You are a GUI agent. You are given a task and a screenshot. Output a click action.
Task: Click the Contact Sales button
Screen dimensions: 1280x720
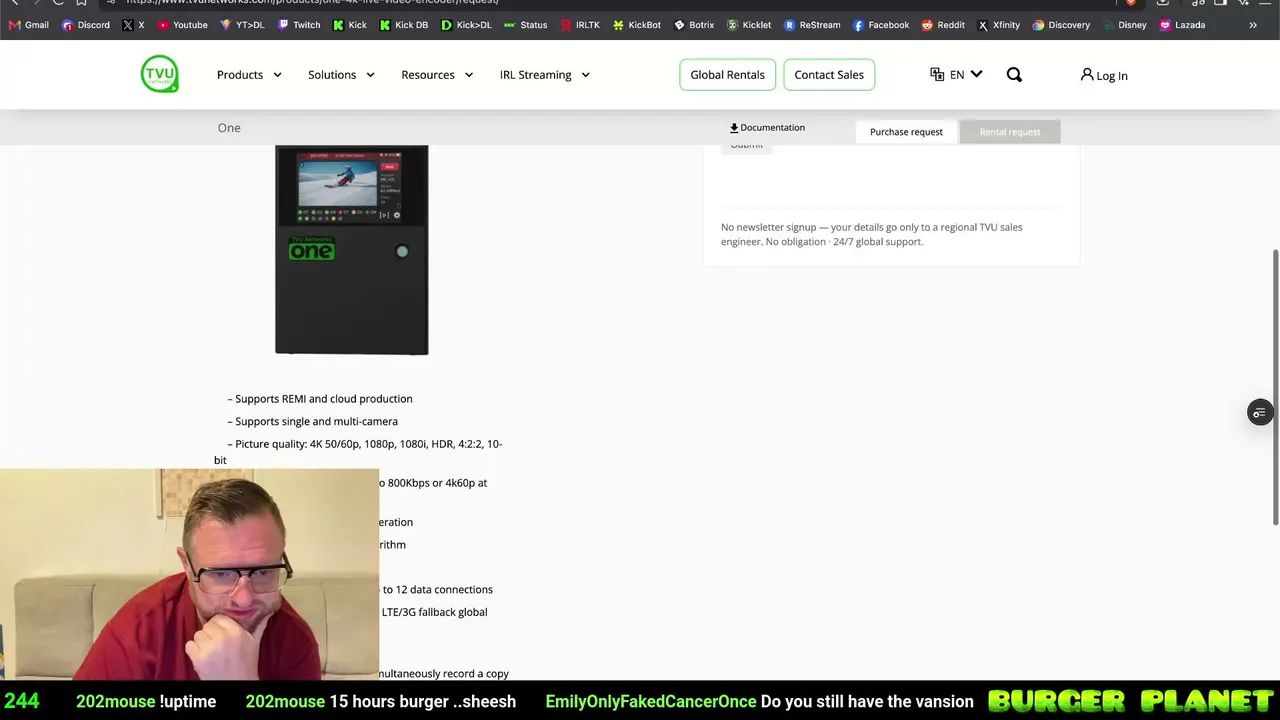(x=829, y=75)
